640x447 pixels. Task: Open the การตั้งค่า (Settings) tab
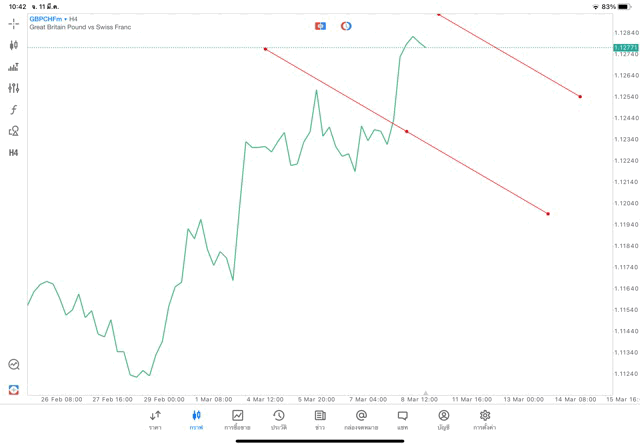point(485,420)
